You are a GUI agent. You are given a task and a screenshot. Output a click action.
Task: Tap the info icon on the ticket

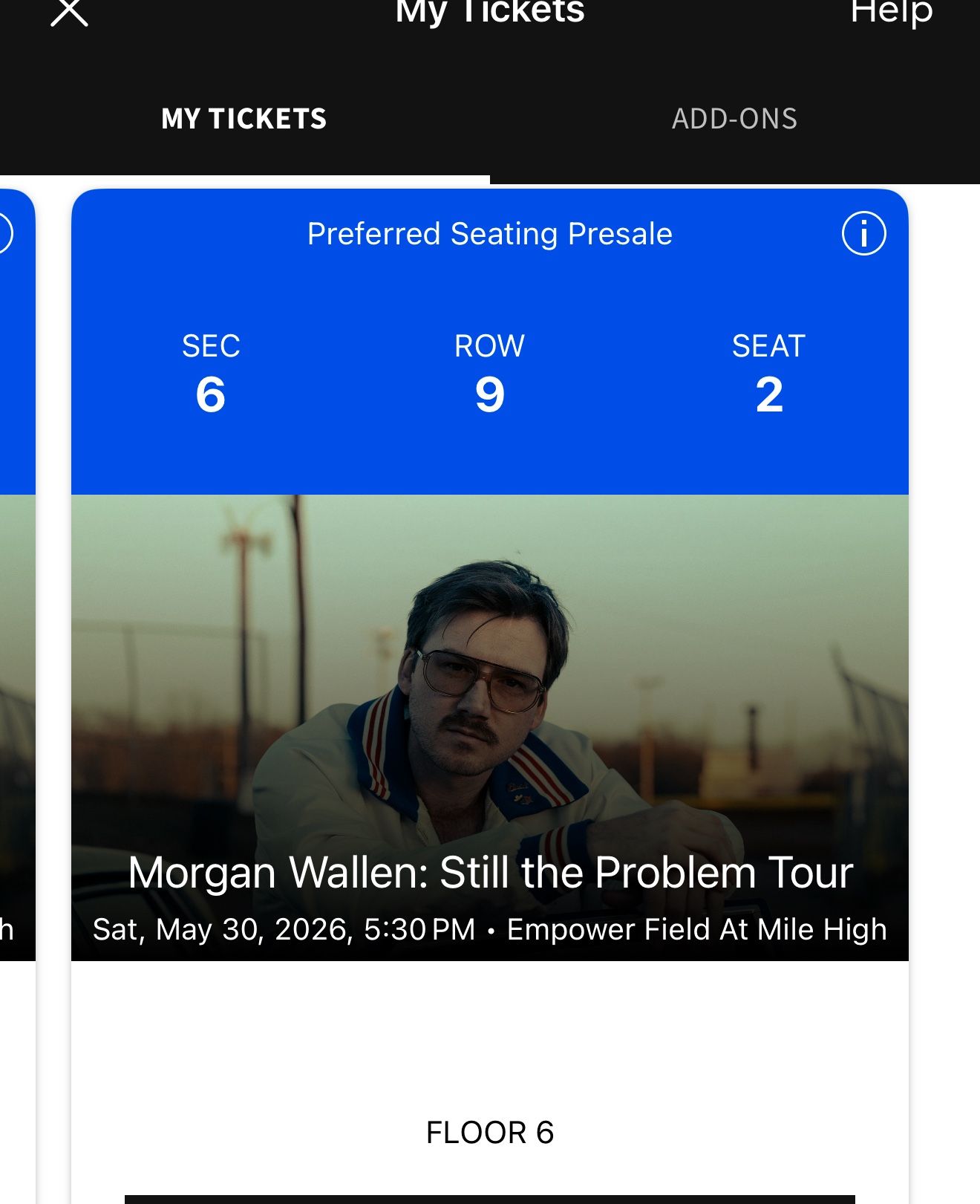click(863, 232)
